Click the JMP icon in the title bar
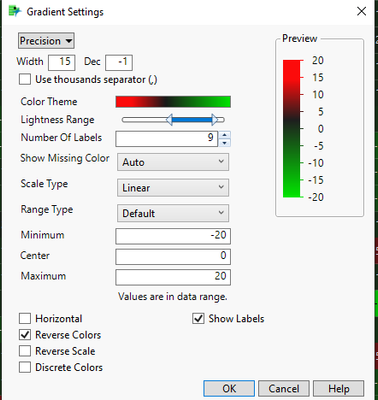378x400 pixels. [15, 11]
